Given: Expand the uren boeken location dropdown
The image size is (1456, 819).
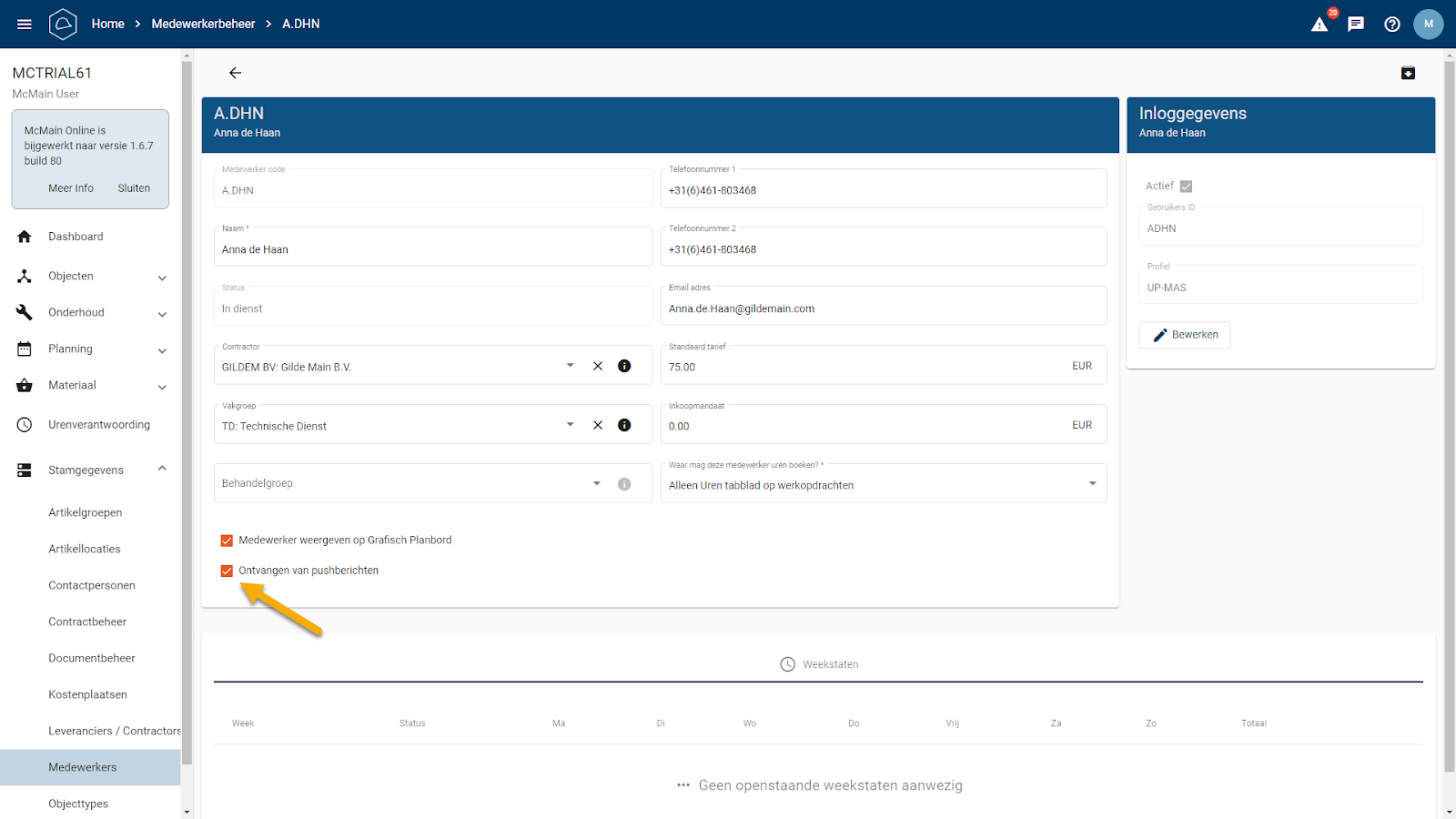Looking at the screenshot, I should point(1092,484).
